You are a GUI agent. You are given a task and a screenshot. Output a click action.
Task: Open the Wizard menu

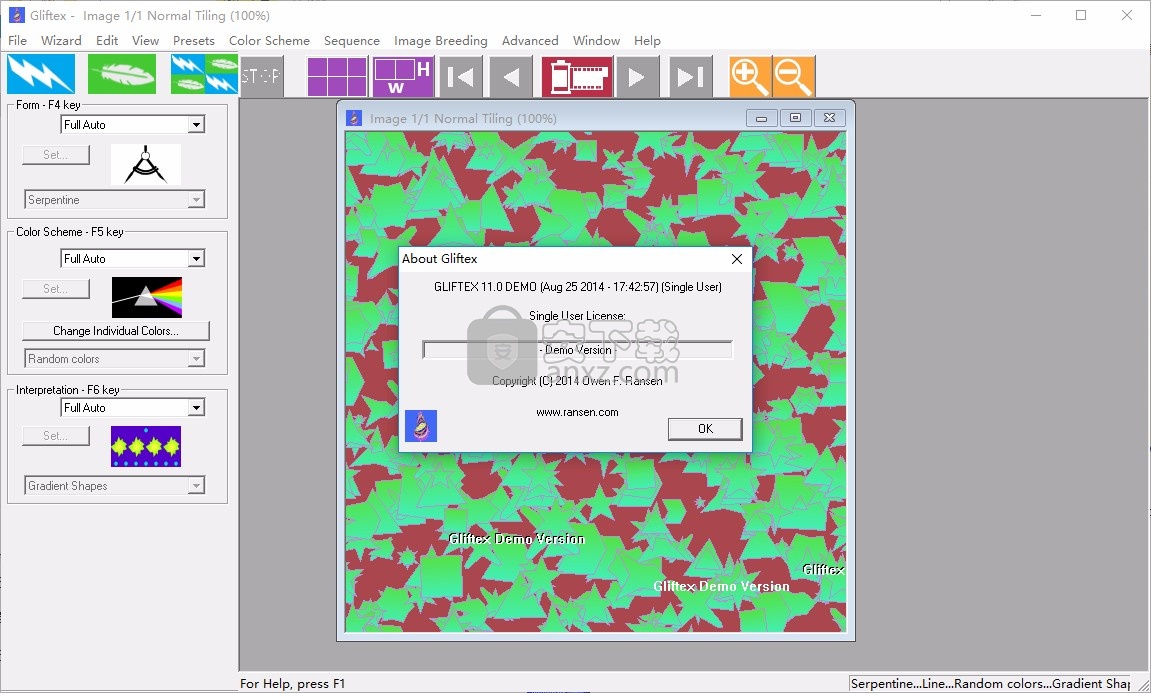point(61,40)
